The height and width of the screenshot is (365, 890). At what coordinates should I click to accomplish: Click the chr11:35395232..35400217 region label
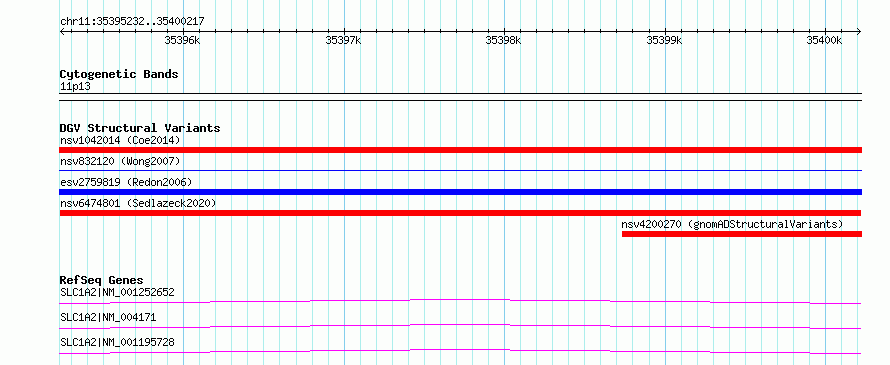coord(132,21)
